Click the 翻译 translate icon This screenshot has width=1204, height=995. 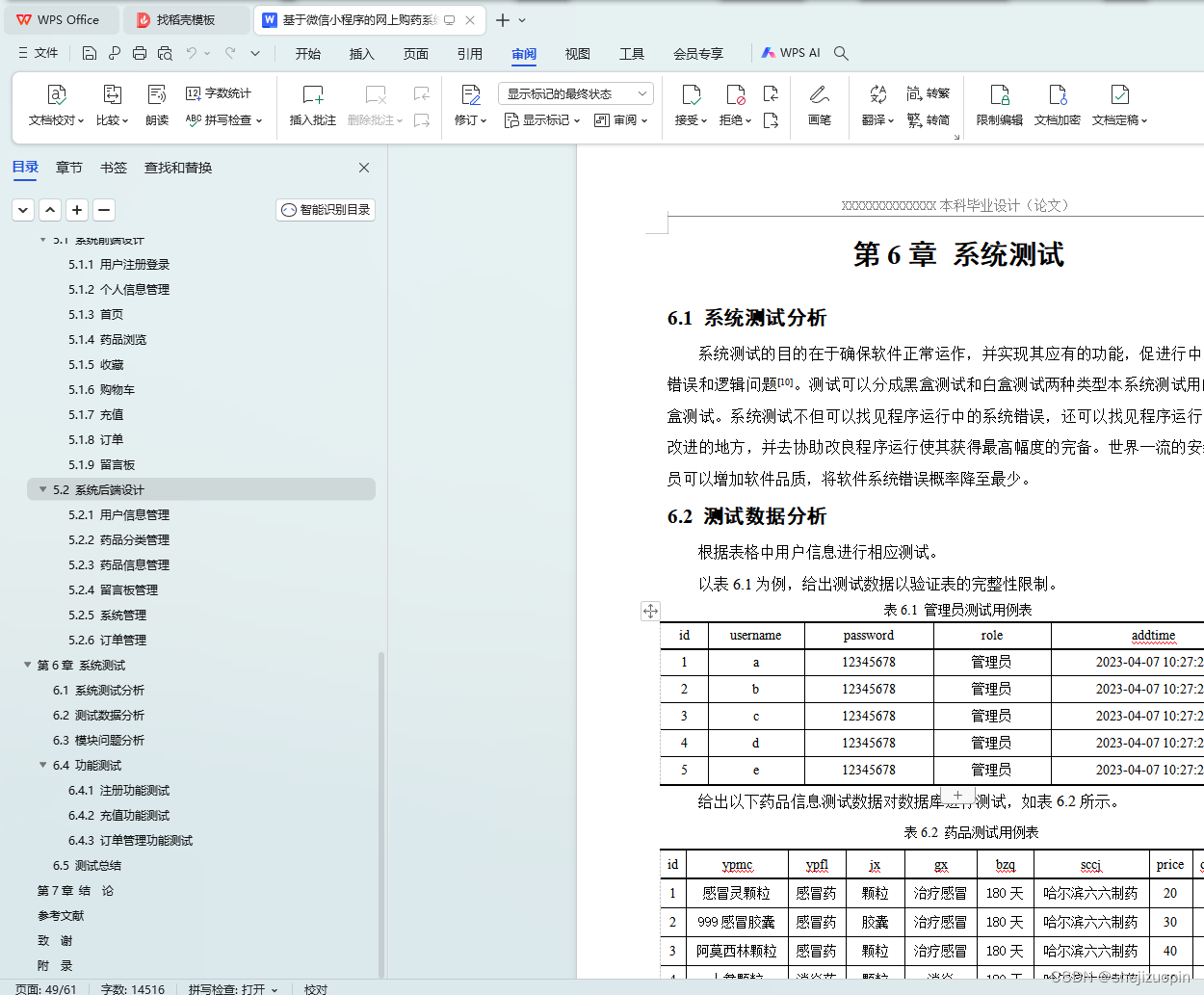coord(877,94)
